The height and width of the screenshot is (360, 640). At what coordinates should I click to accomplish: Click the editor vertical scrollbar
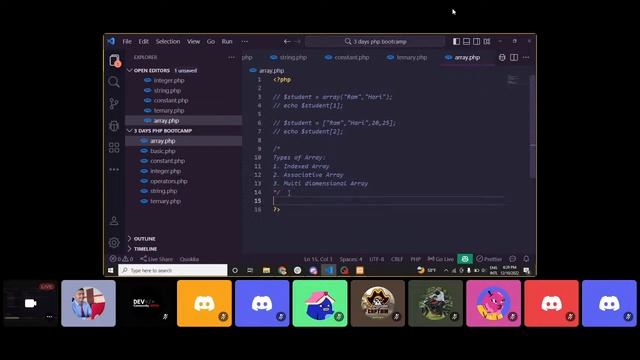[x=532, y=127]
